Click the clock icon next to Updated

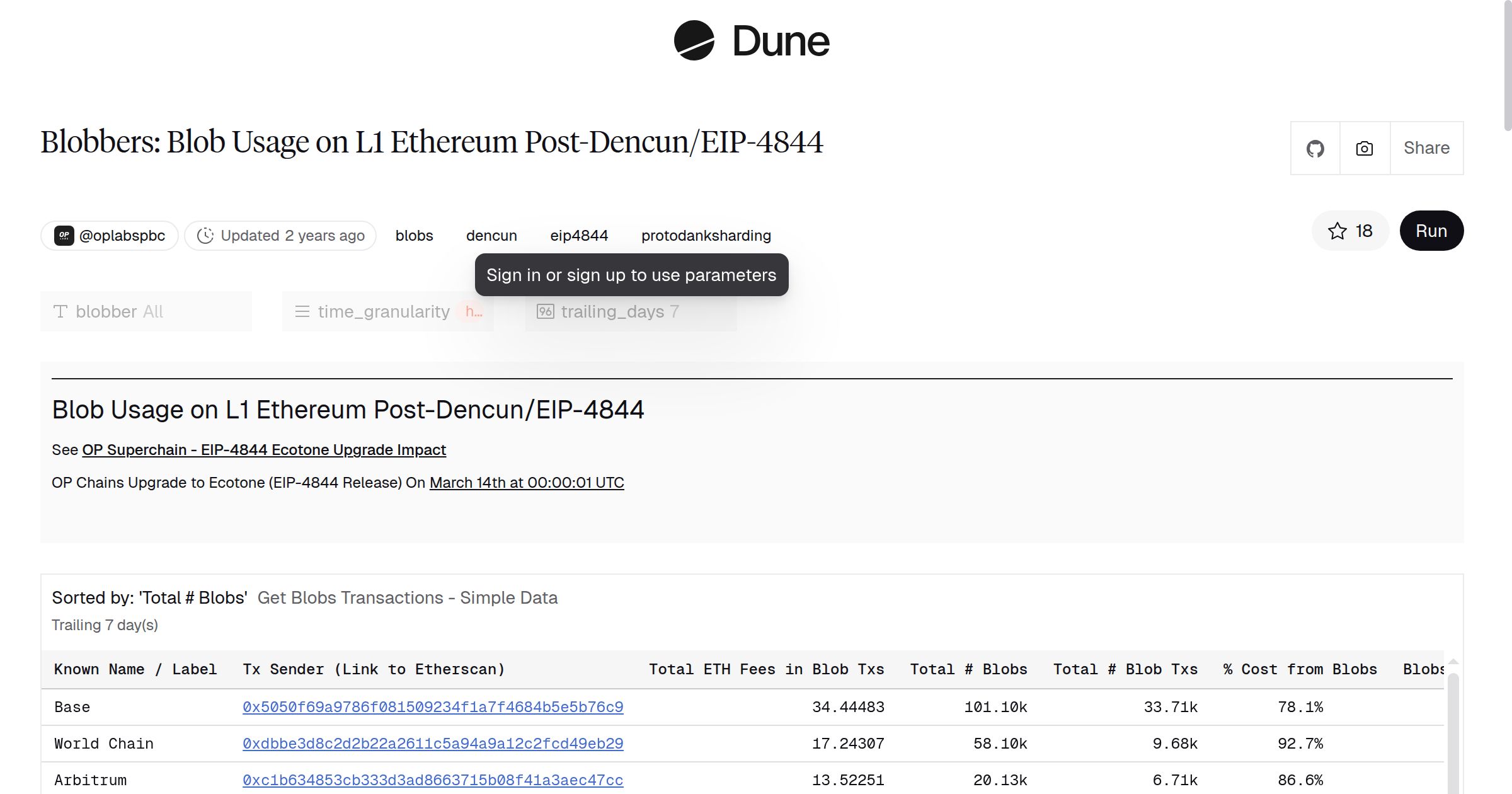click(207, 235)
